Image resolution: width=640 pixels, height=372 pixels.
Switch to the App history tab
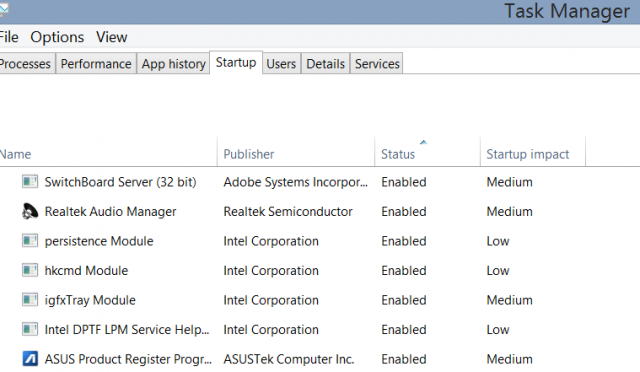pos(173,64)
